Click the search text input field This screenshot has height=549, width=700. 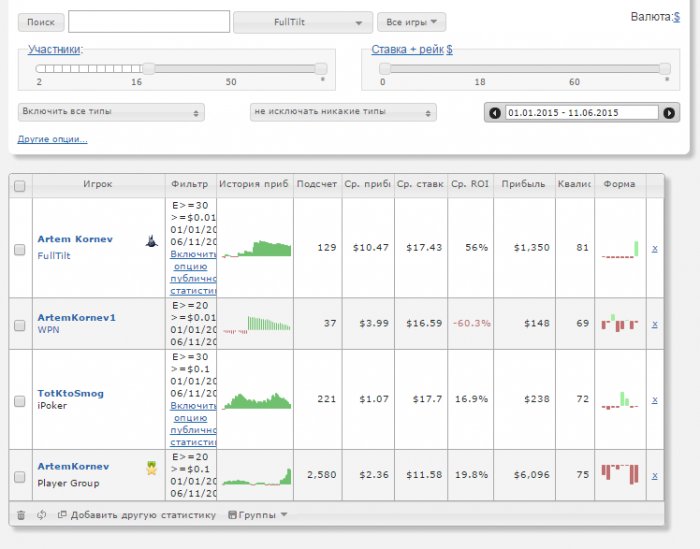[149, 22]
